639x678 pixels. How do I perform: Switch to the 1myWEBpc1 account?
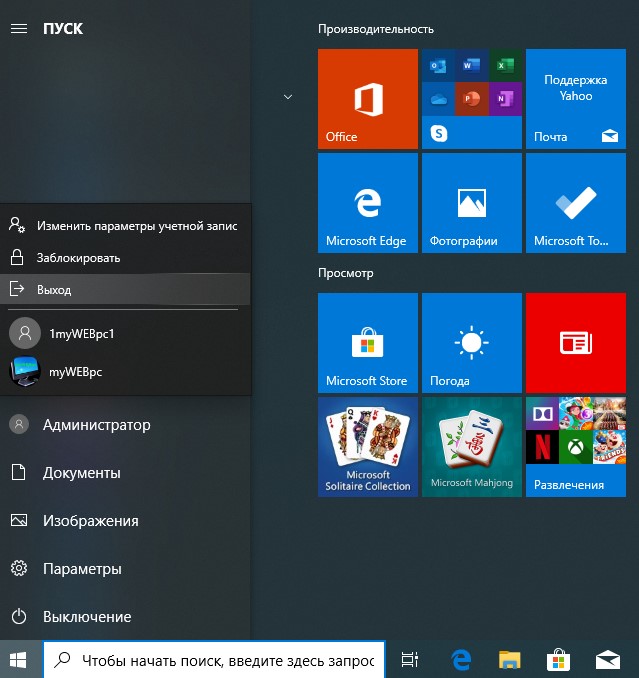[x=125, y=333]
